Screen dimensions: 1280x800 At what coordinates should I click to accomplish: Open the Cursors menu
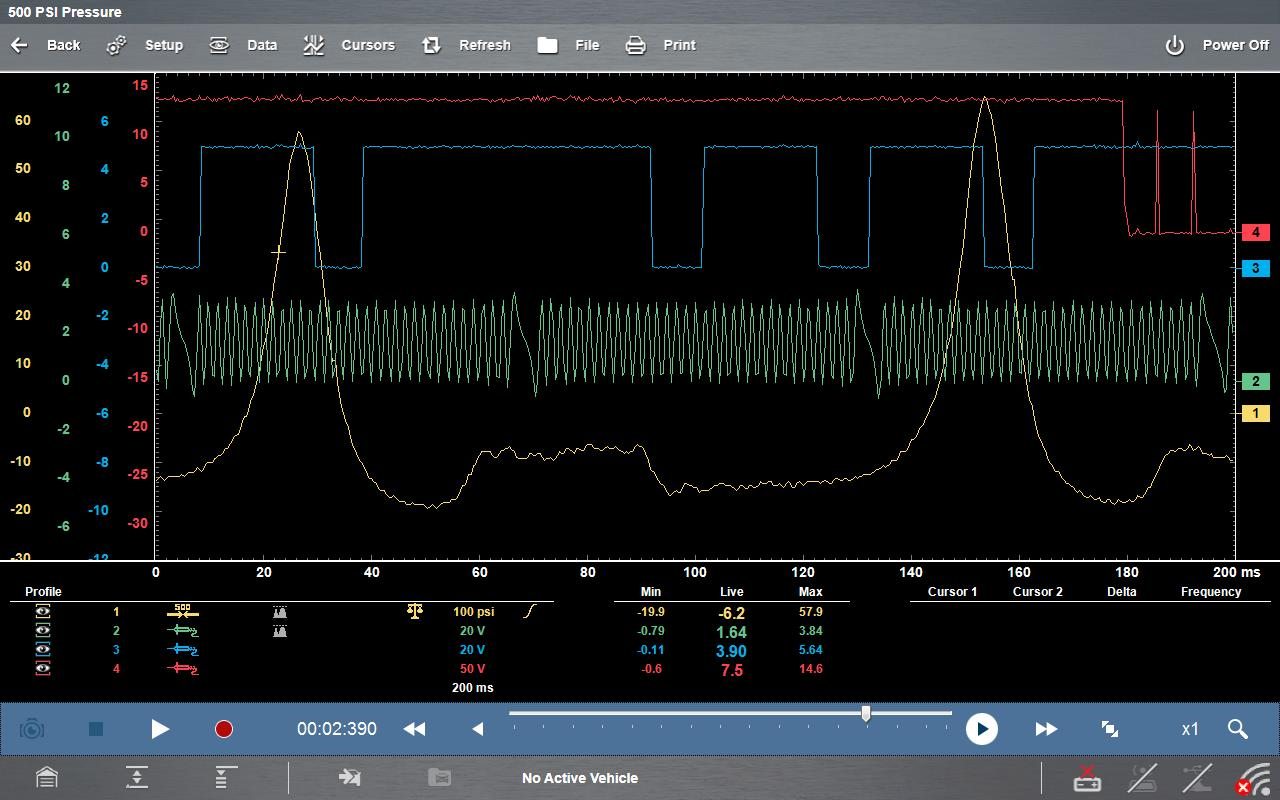[350, 45]
